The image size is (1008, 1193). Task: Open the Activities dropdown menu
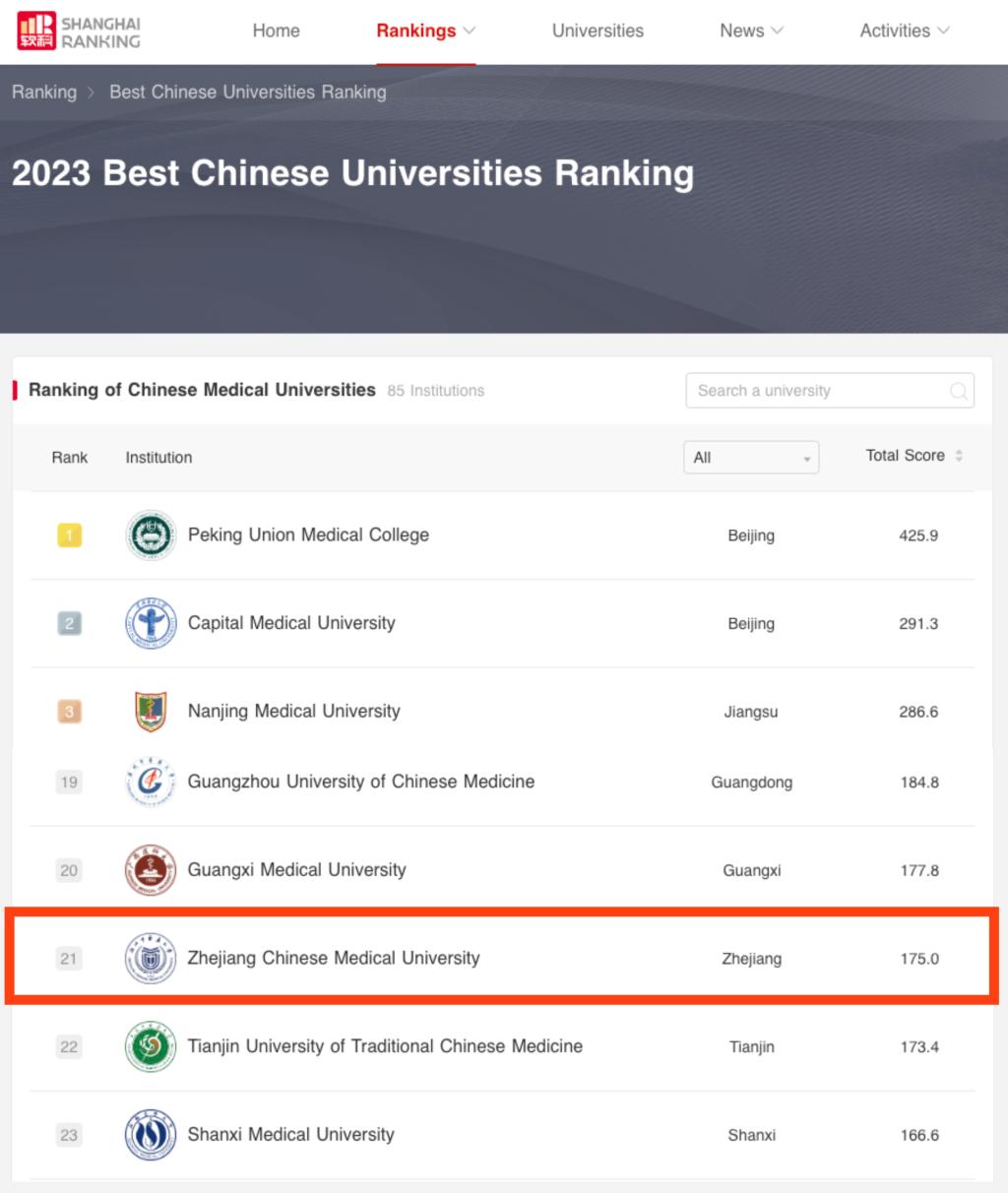coord(905,31)
